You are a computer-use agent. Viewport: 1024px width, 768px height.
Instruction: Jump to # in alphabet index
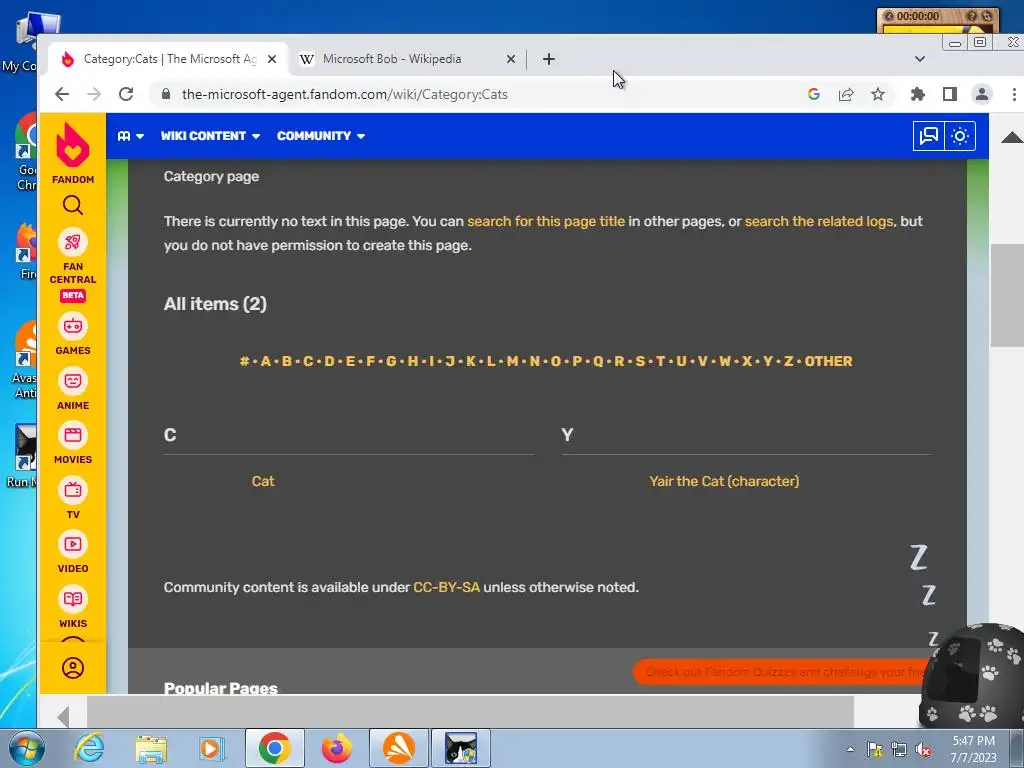click(244, 361)
